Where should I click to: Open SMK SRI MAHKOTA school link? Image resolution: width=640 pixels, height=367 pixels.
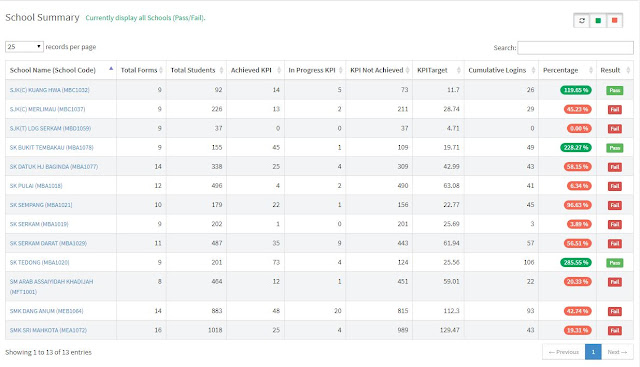[48, 331]
